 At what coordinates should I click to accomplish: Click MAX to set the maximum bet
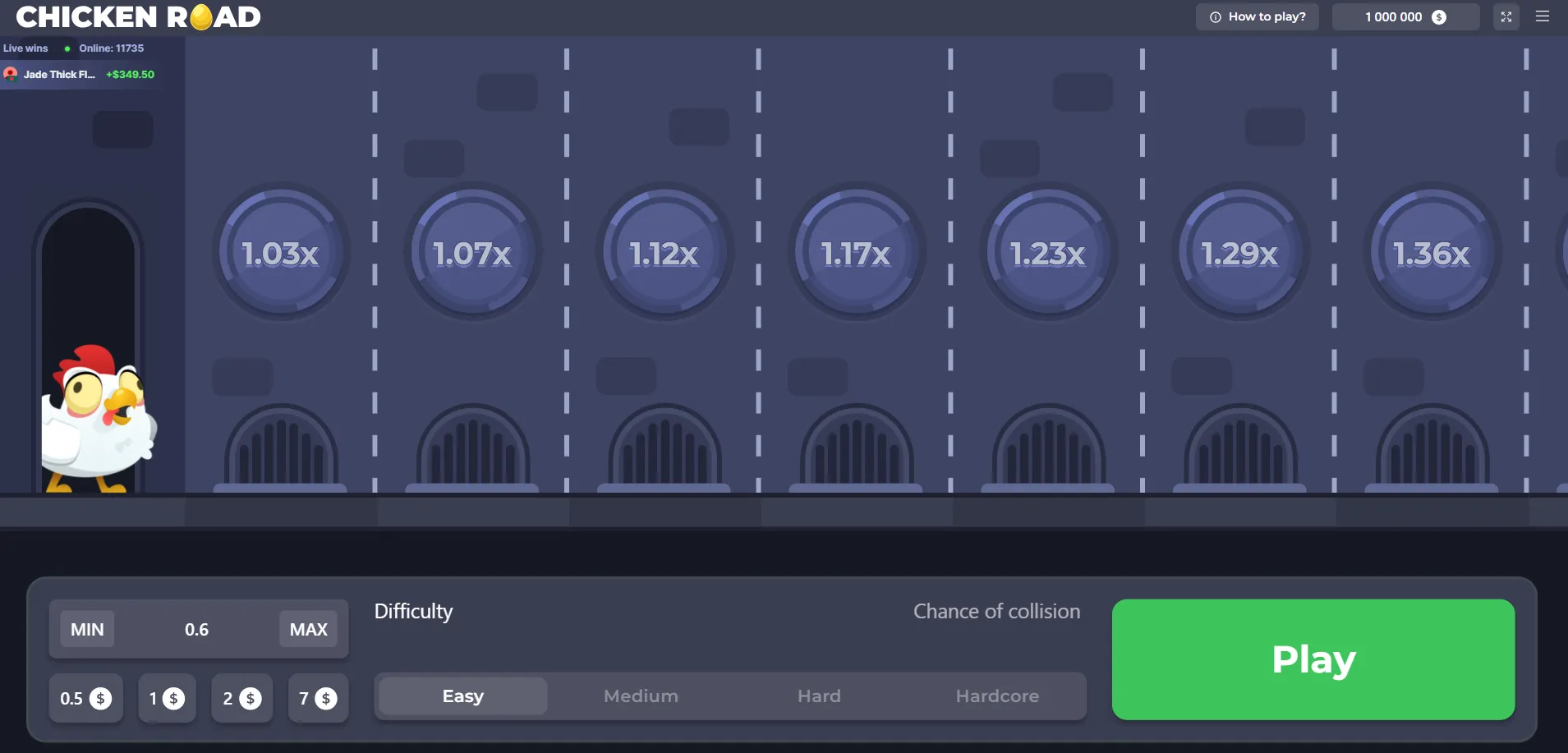click(307, 629)
